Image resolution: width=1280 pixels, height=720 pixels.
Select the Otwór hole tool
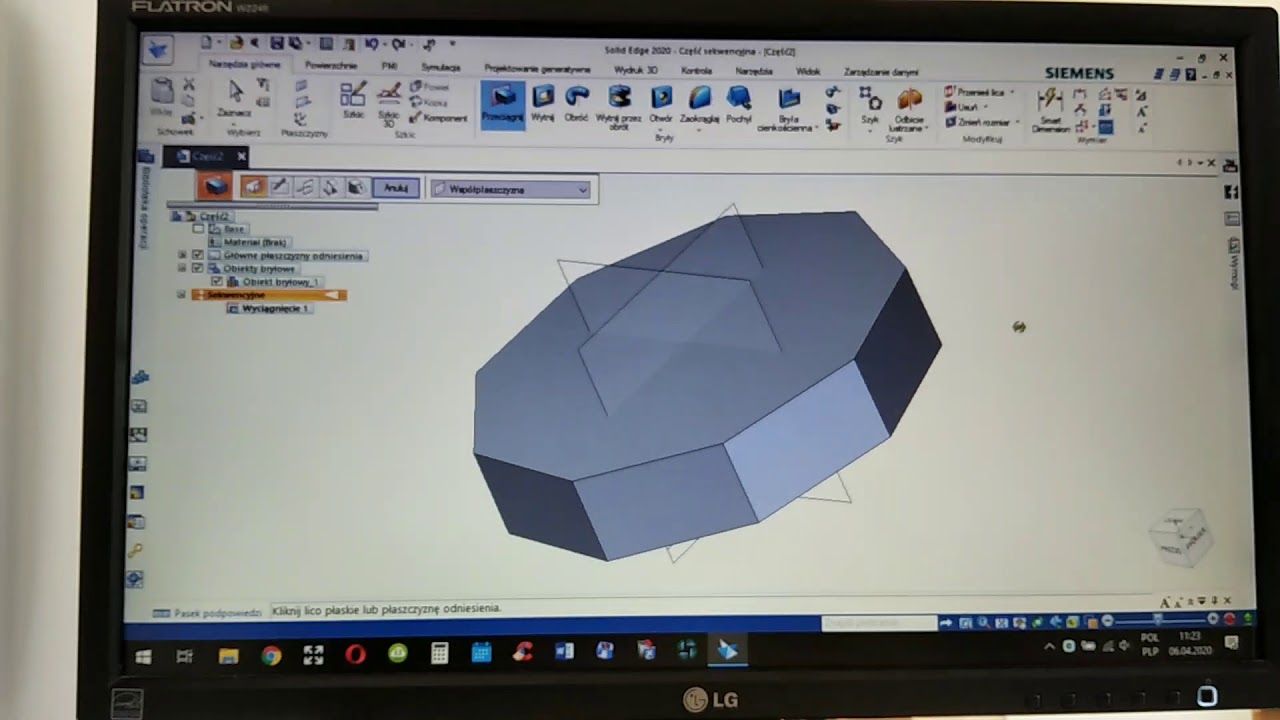[661, 103]
